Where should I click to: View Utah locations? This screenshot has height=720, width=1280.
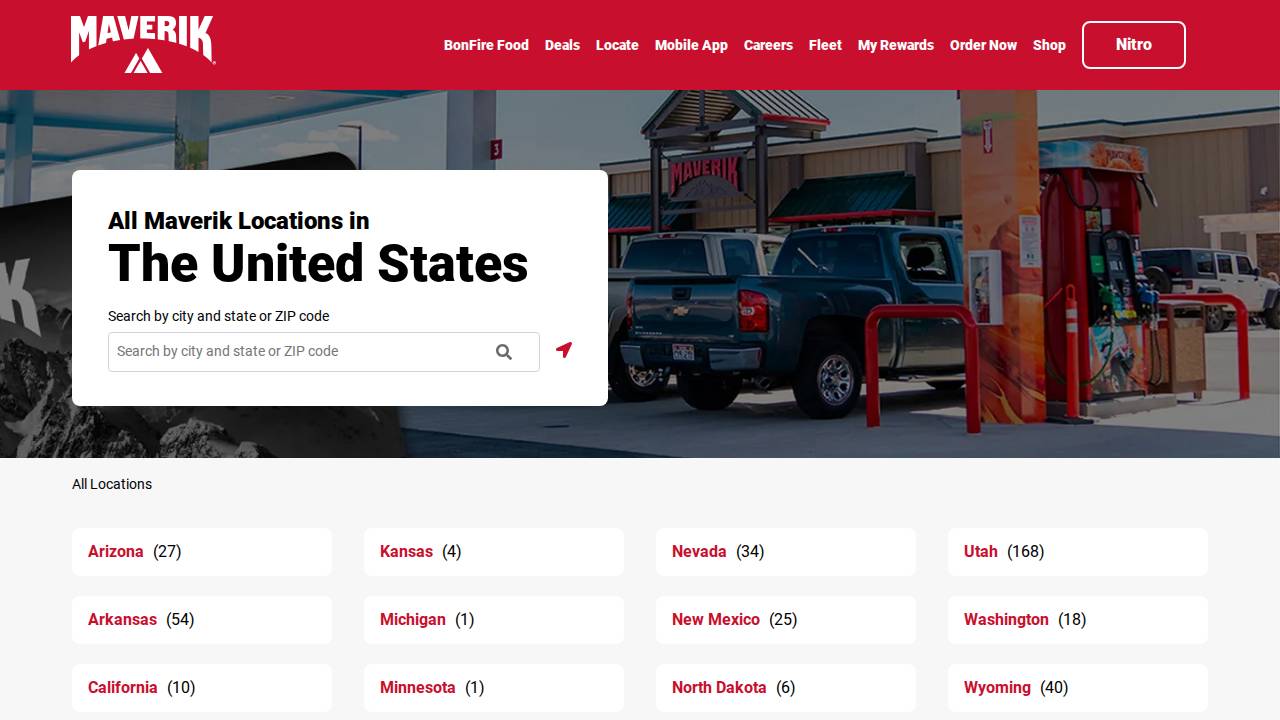pyautogui.click(x=980, y=551)
